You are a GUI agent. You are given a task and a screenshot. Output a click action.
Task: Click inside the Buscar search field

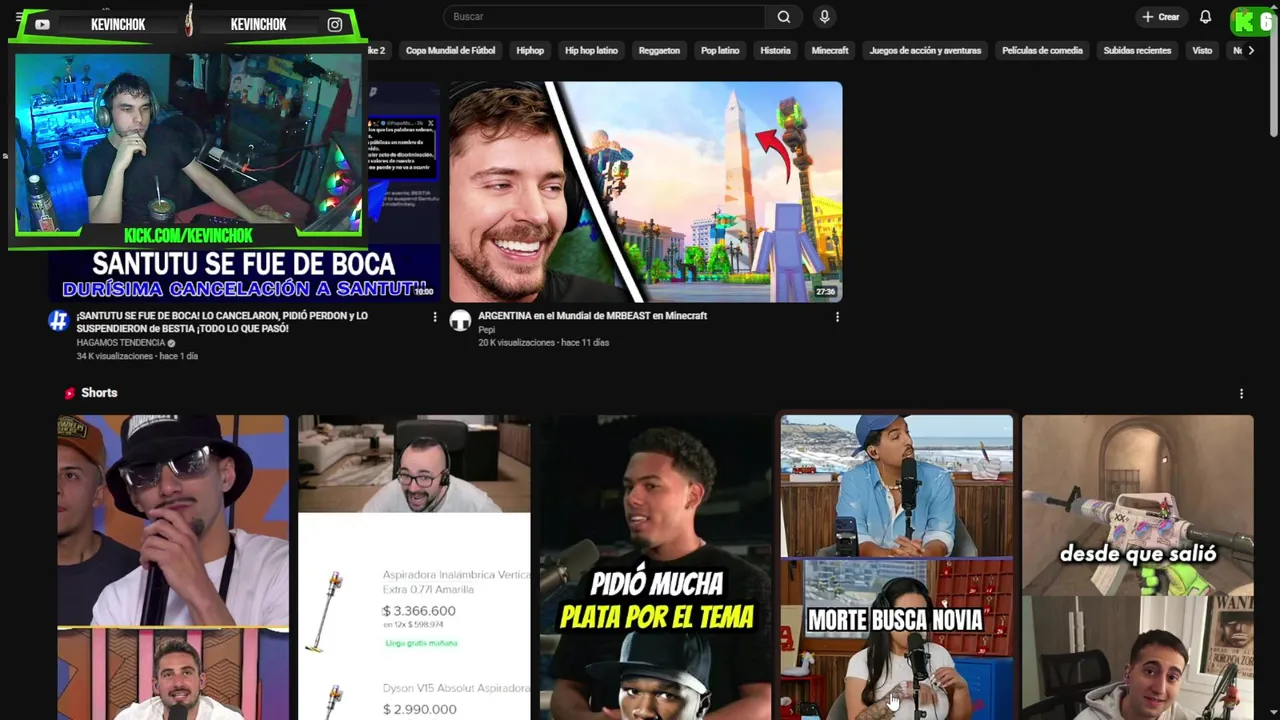pyautogui.click(x=604, y=17)
